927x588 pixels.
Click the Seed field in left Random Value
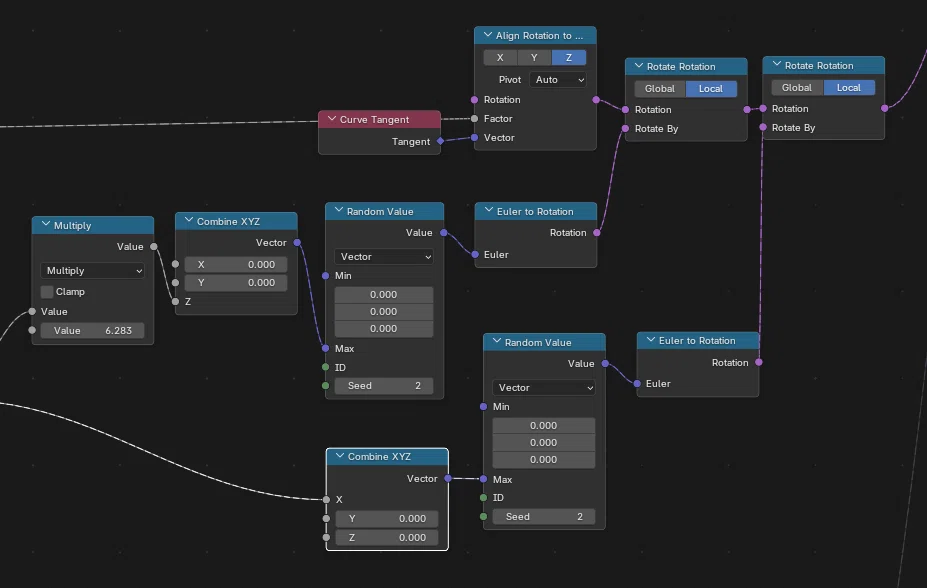[384, 386]
